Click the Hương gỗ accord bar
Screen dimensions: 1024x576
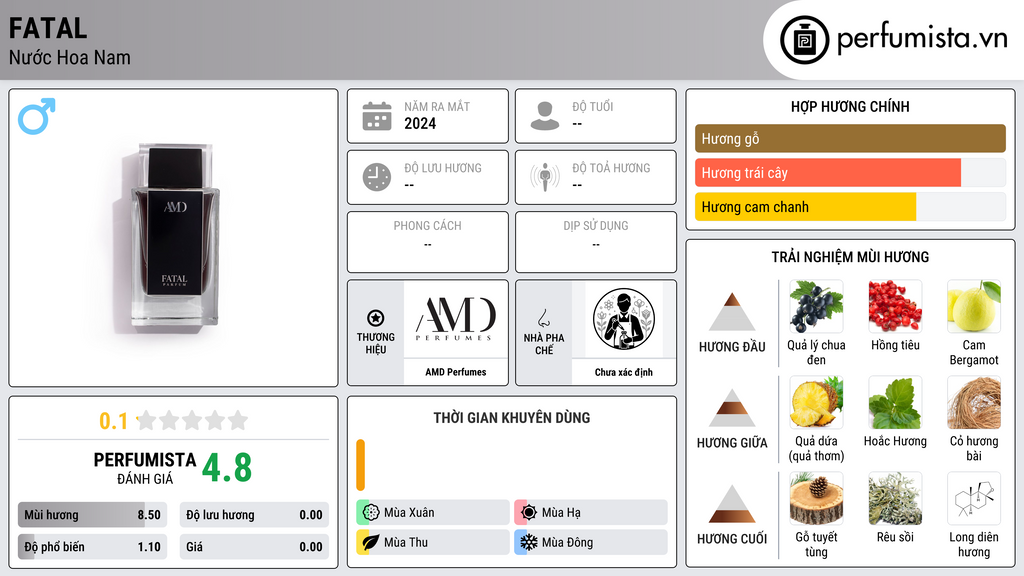[850, 138]
